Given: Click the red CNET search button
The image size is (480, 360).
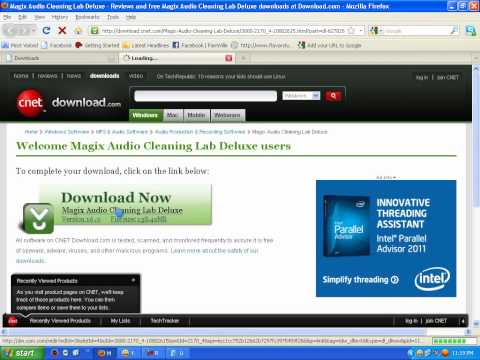Looking at the screenshot, I should click(x=333, y=96).
